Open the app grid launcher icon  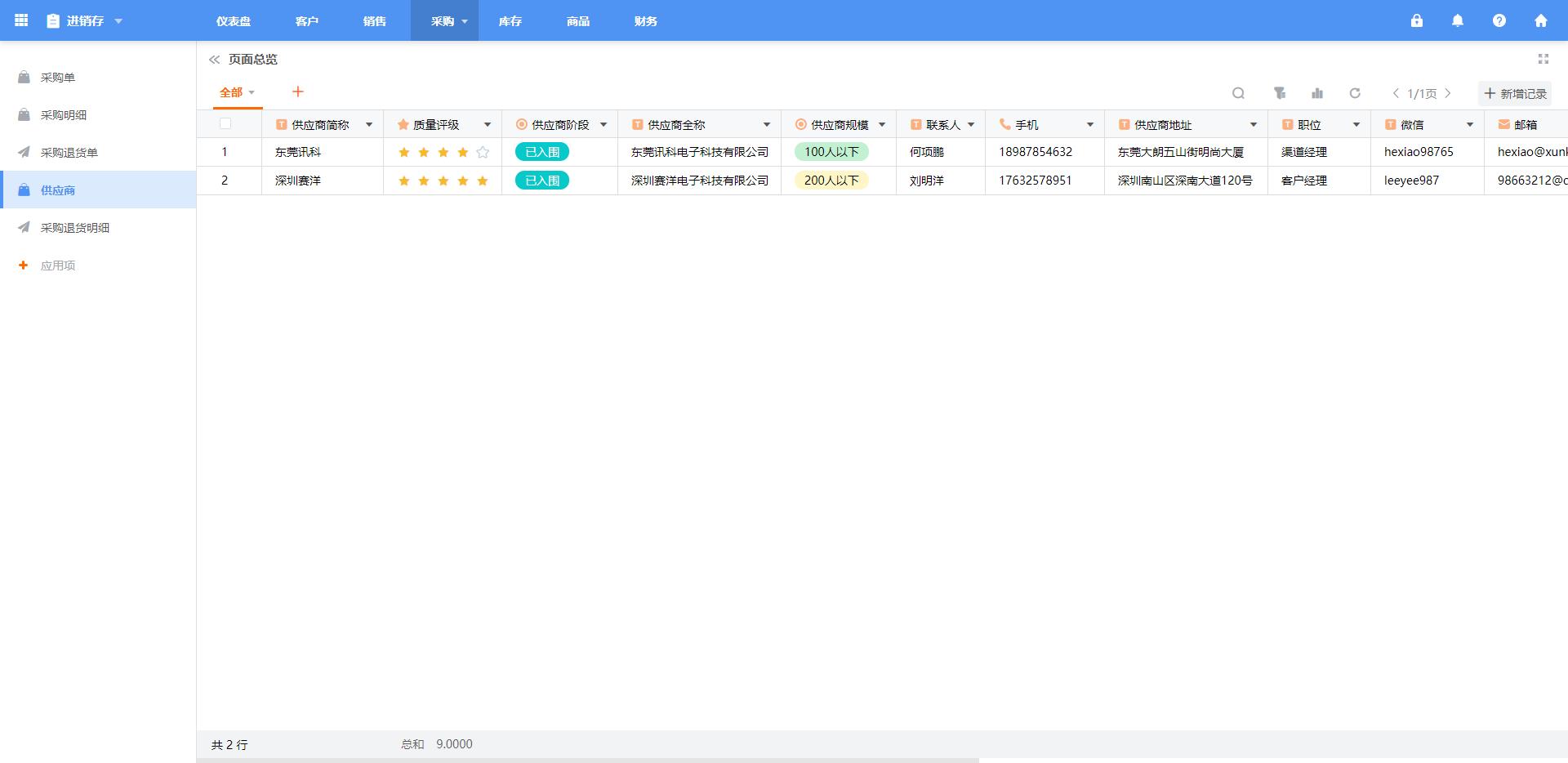pyautogui.click(x=21, y=20)
